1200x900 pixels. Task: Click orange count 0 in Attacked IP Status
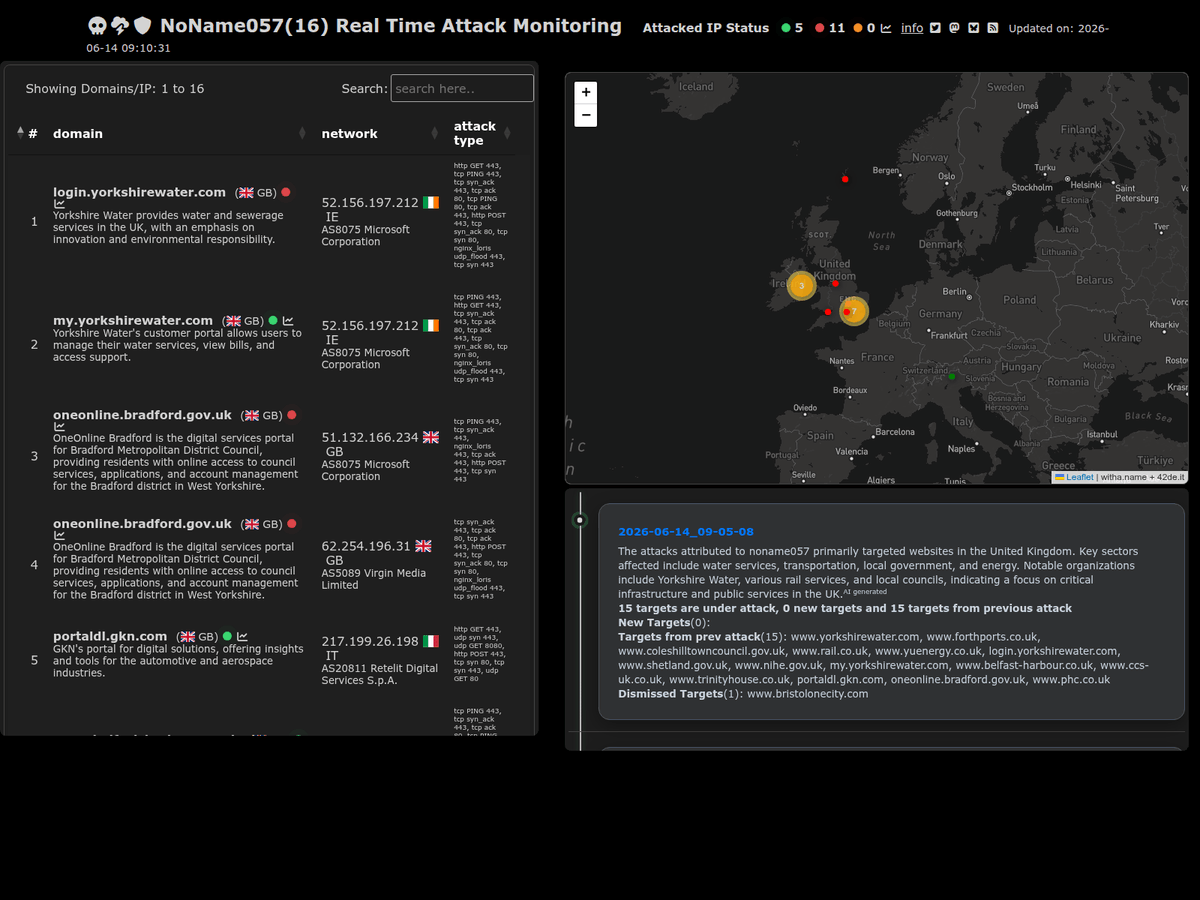872,28
